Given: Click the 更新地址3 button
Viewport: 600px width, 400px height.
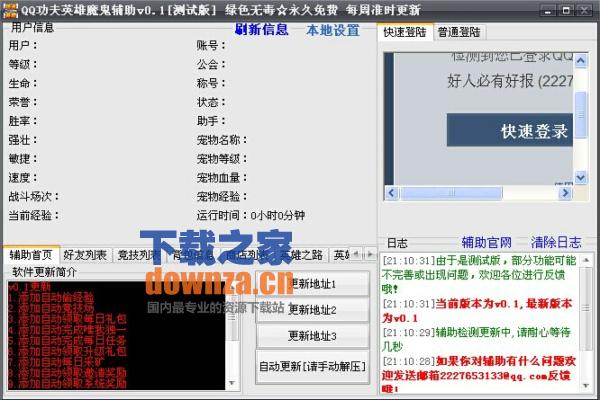Looking at the screenshot, I should (x=312, y=336).
